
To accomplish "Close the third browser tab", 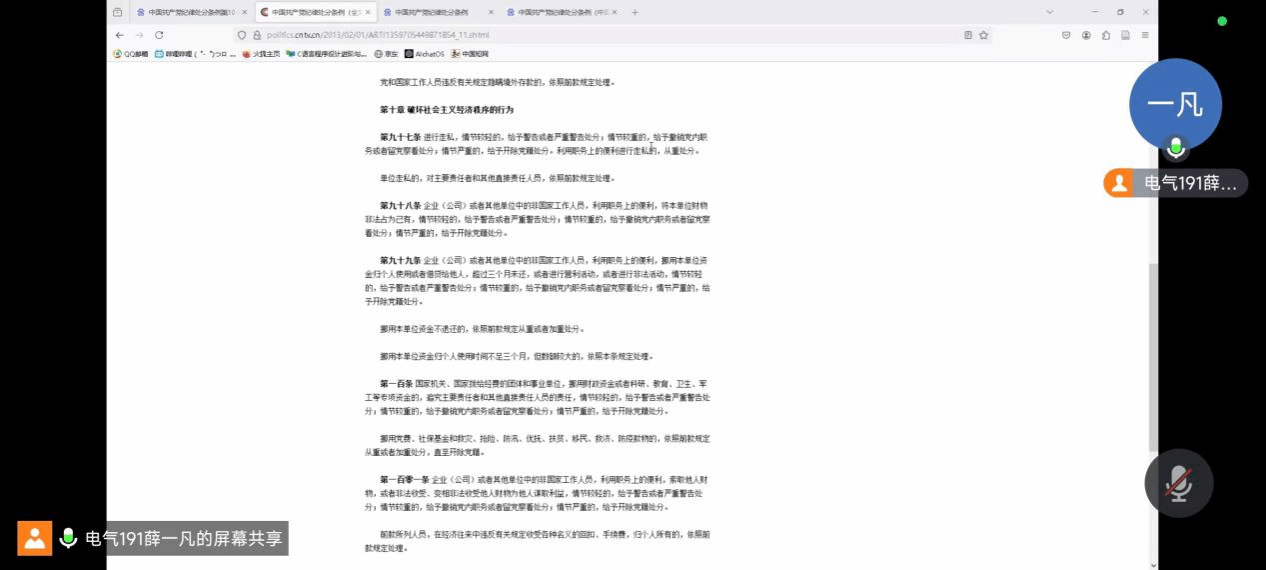I will click(x=490, y=12).
